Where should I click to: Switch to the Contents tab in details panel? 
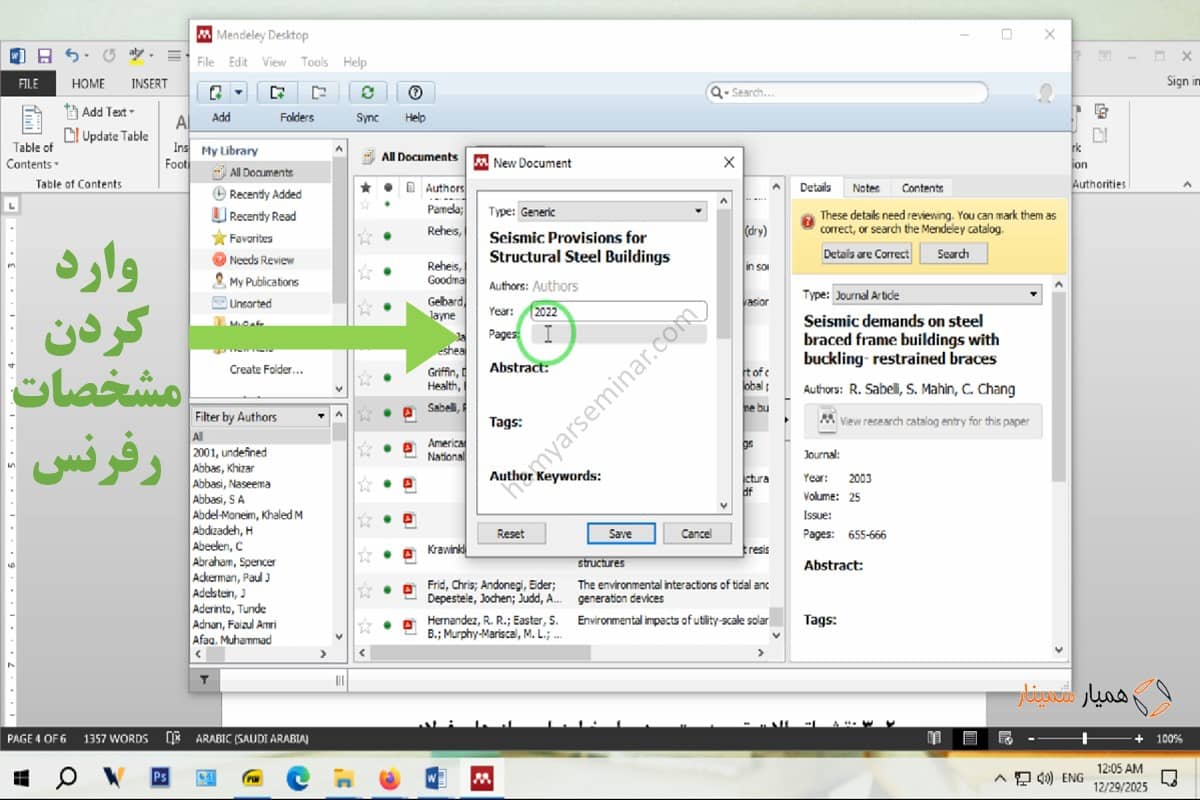coord(922,187)
